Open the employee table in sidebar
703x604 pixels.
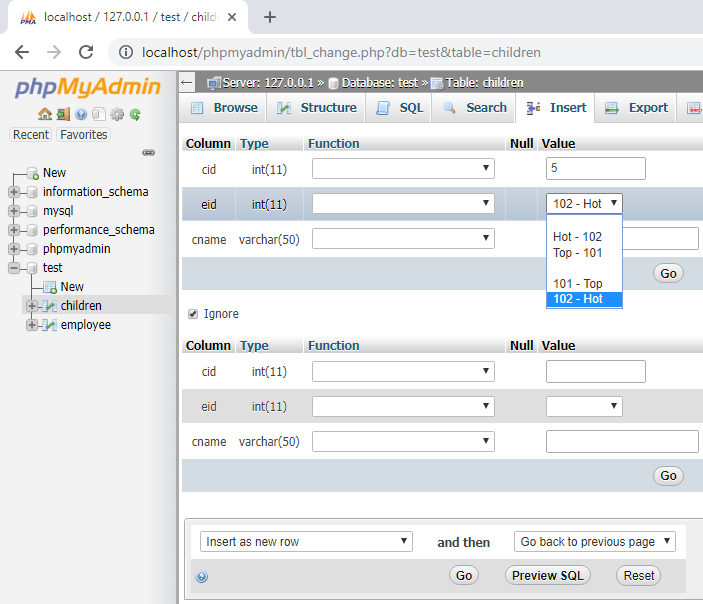point(86,325)
